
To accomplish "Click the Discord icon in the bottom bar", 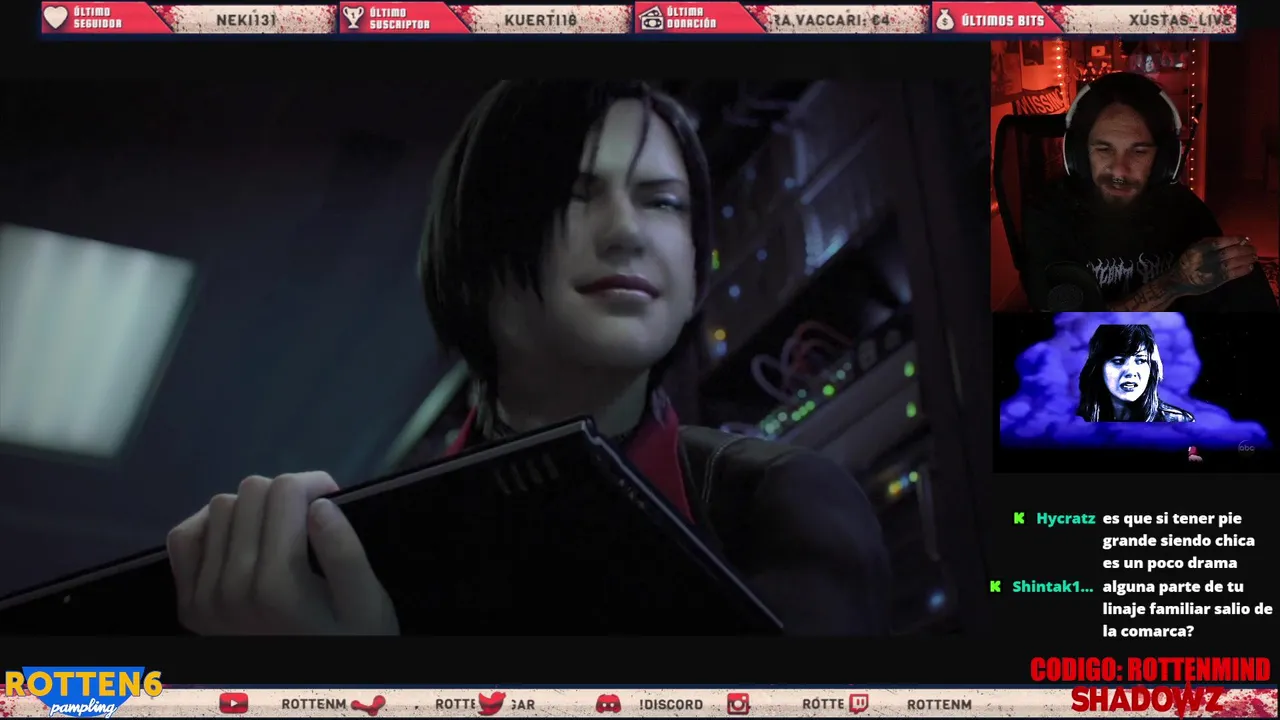I will (608, 704).
